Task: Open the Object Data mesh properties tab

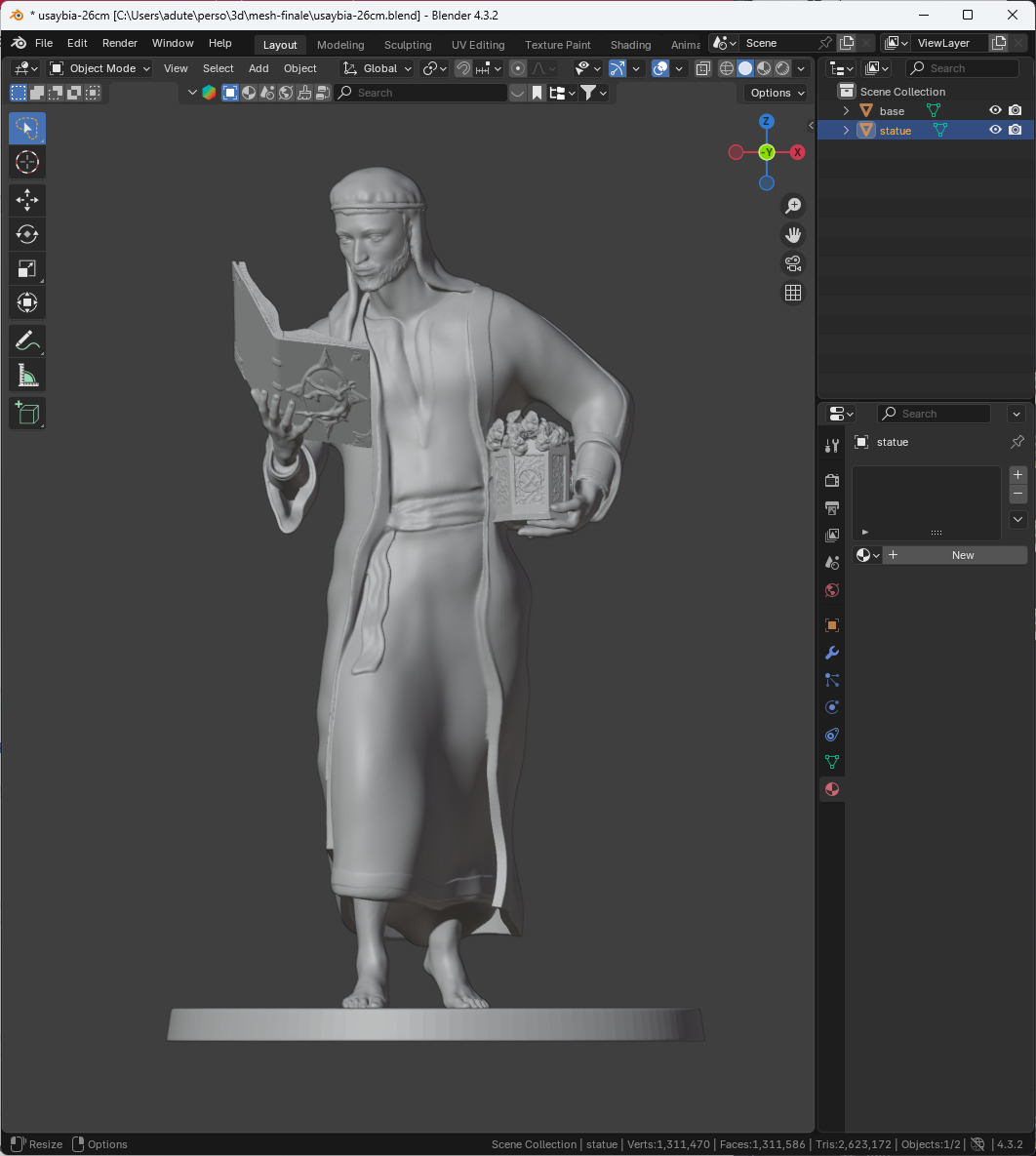Action: click(832, 762)
